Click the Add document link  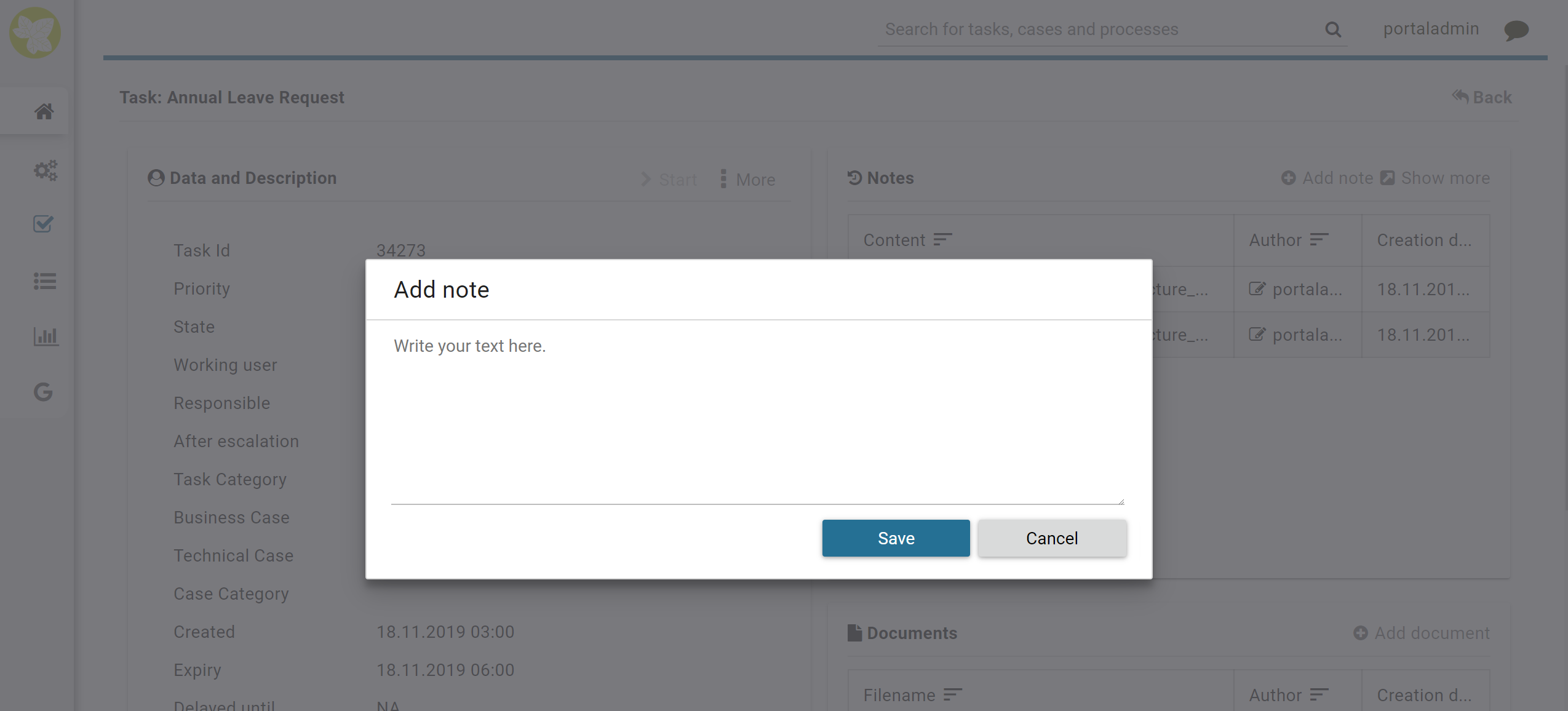coord(1422,633)
